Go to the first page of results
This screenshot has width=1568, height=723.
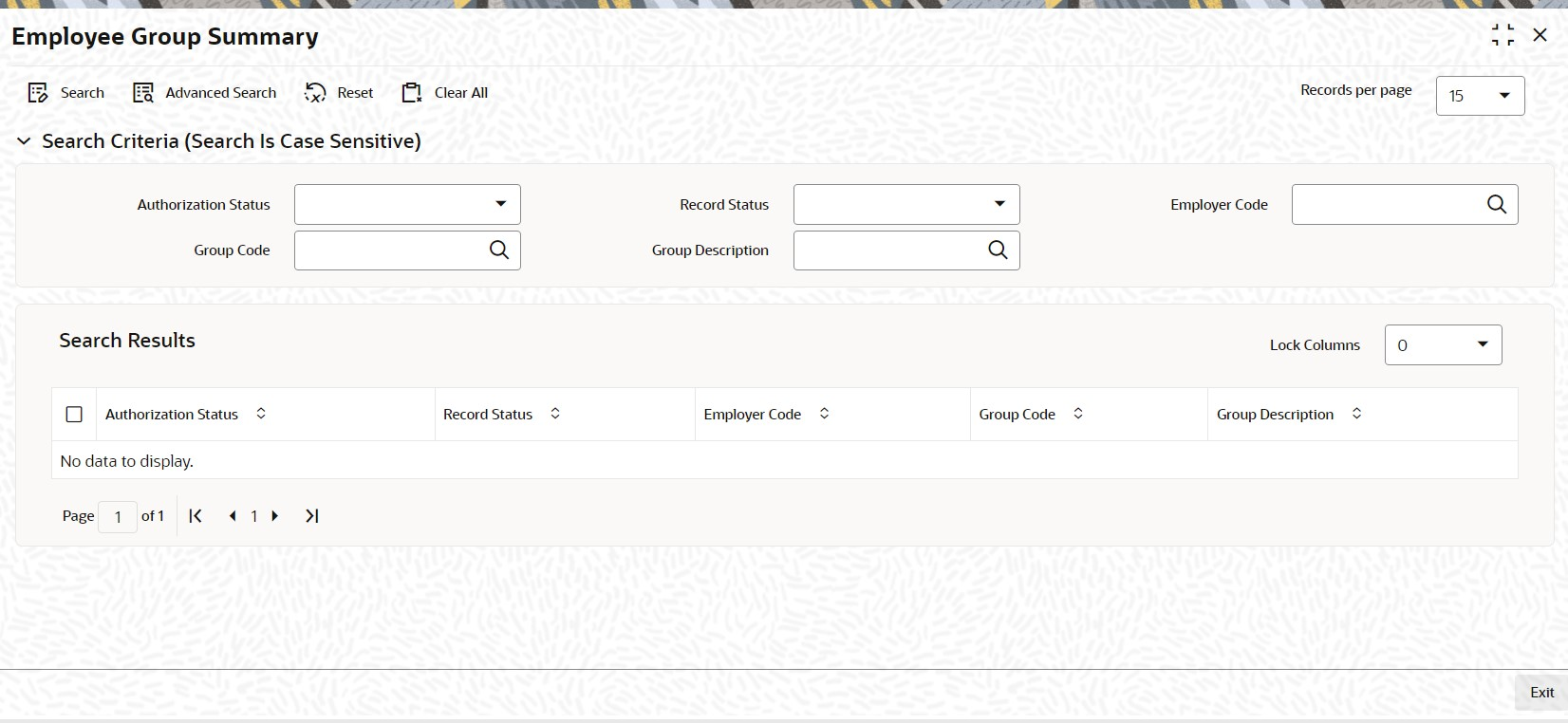pos(196,516)
